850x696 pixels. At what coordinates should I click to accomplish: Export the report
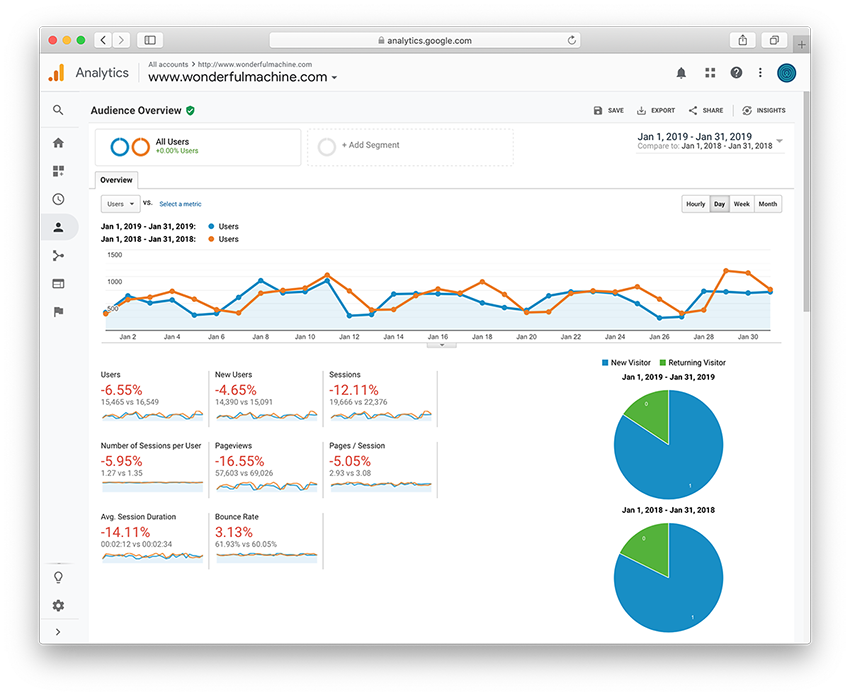click(656, 111)
